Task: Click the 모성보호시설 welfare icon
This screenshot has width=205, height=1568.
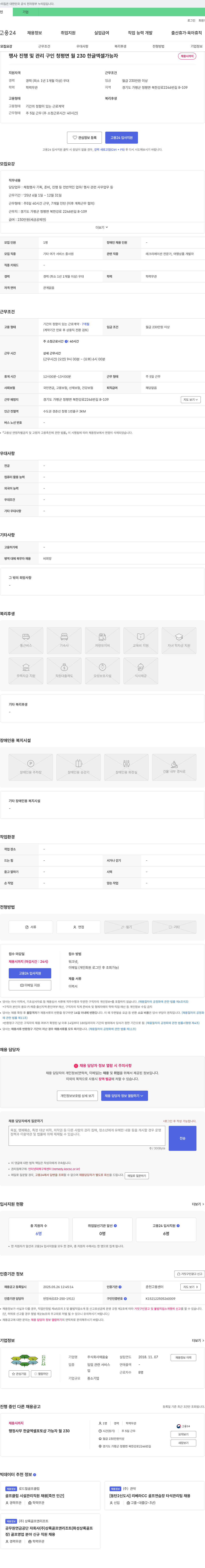Action: click(102, 671)
